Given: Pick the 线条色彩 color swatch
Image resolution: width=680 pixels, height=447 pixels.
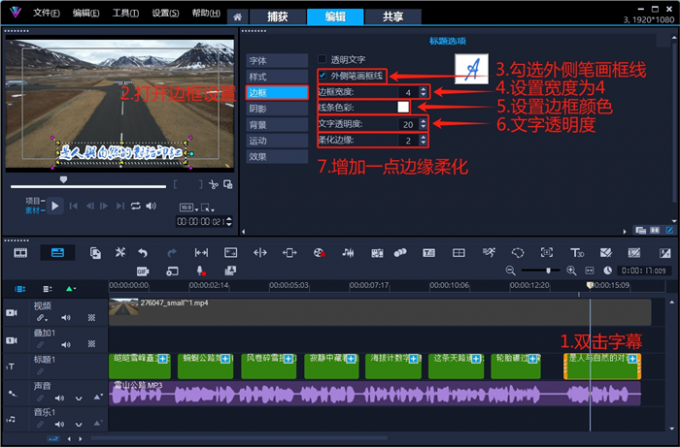Looking at the screenshot, I should click(403, 107).
